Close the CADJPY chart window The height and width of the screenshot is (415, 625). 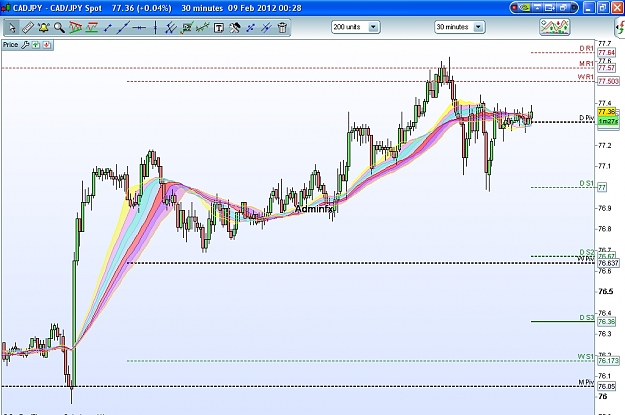coord(616,8)
